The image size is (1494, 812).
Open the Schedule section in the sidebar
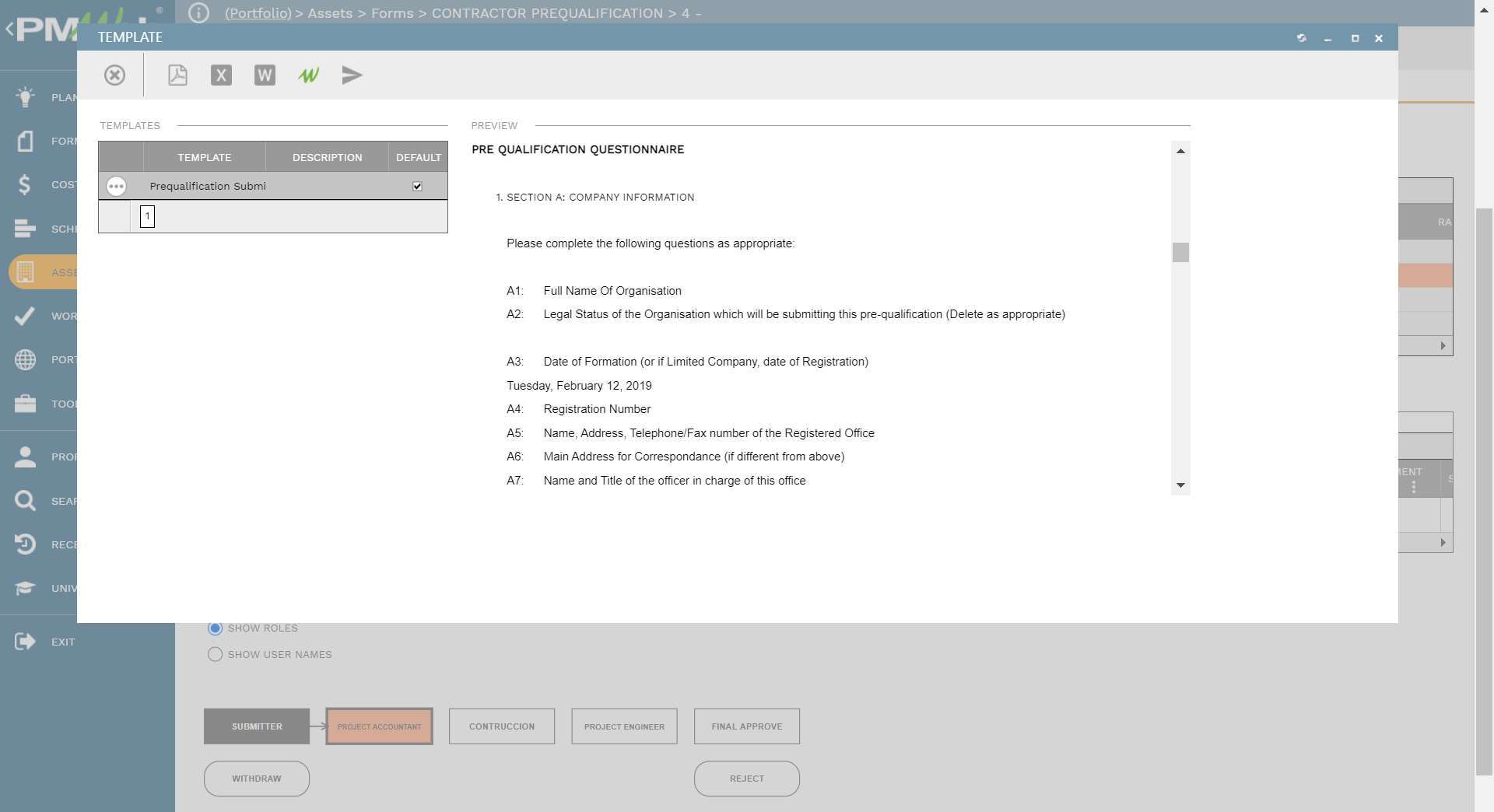pyautogui.click(x=26, y=228)
